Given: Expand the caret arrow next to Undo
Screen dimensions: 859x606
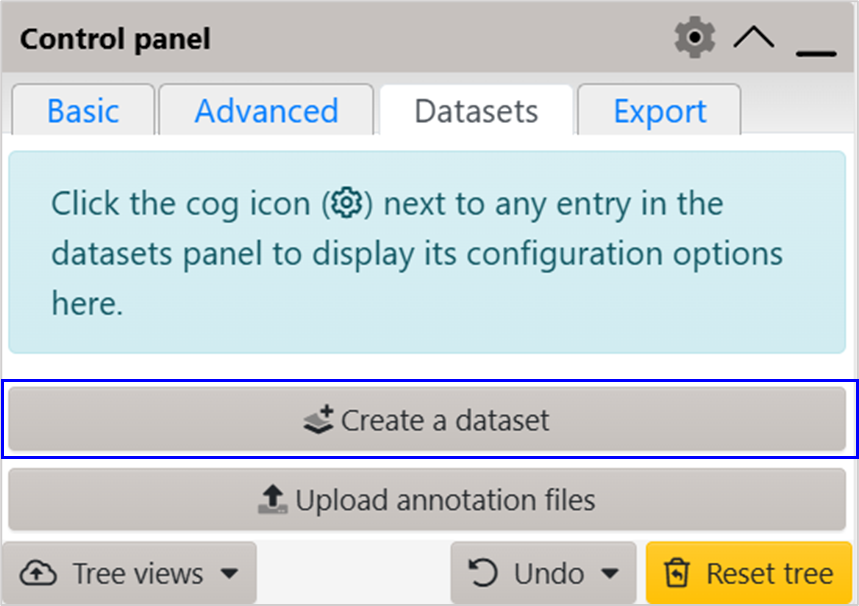Looking at the screenshot, I should pyautogui.click(x=610, y=574).
